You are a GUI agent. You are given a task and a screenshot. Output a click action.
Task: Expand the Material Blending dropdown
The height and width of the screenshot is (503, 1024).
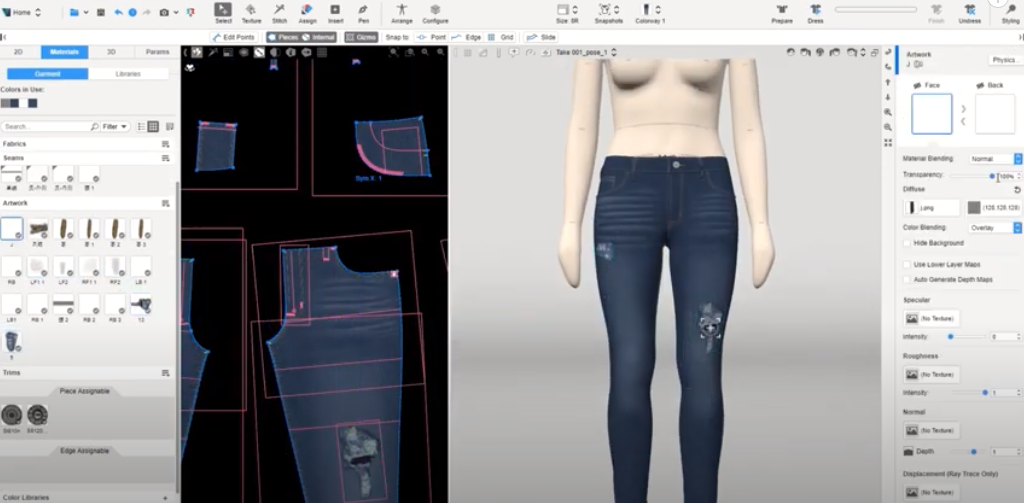pyautogui.click(x=994, y=159)
